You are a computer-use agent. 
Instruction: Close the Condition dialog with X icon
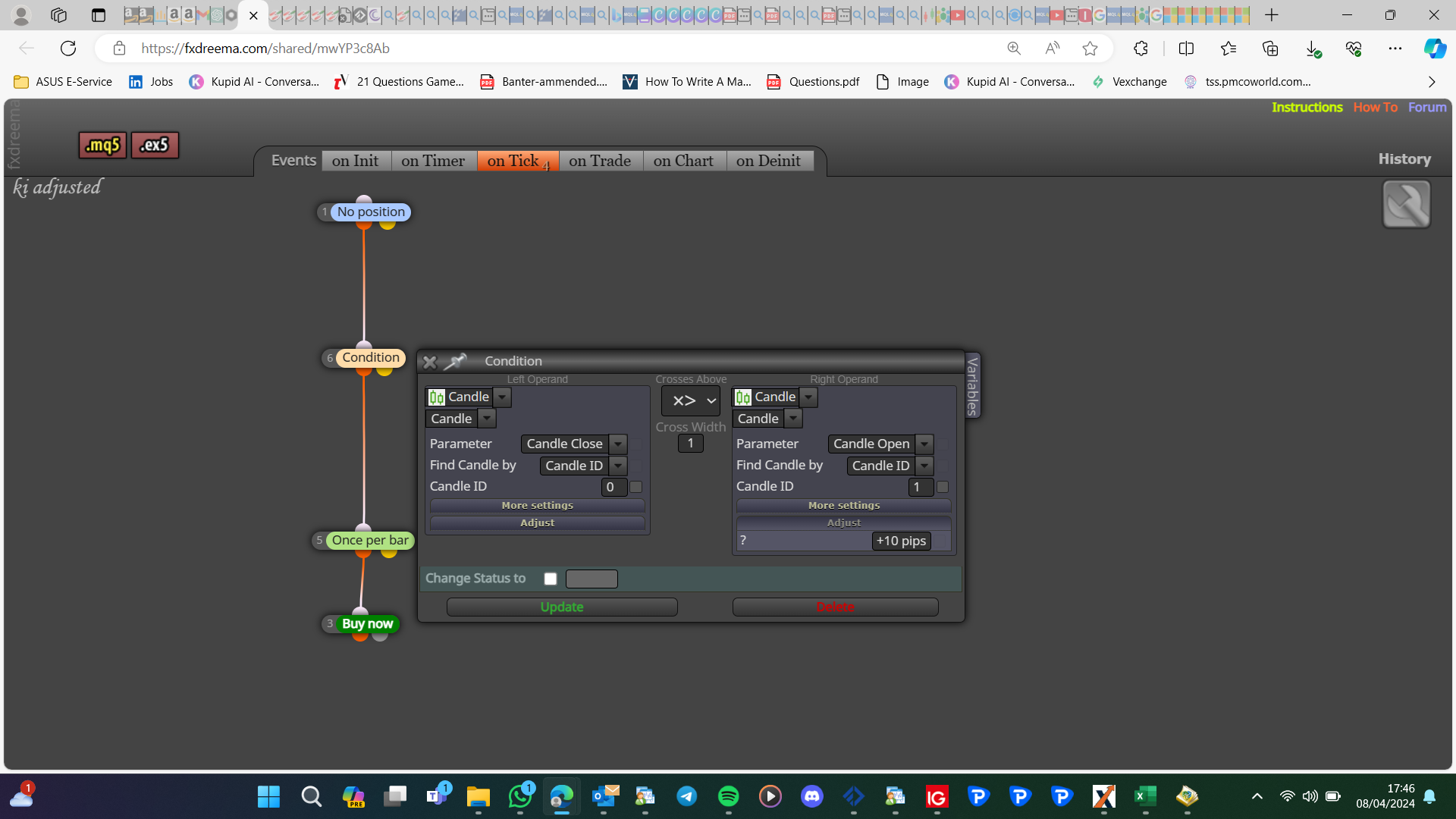(x=430, y=362)
